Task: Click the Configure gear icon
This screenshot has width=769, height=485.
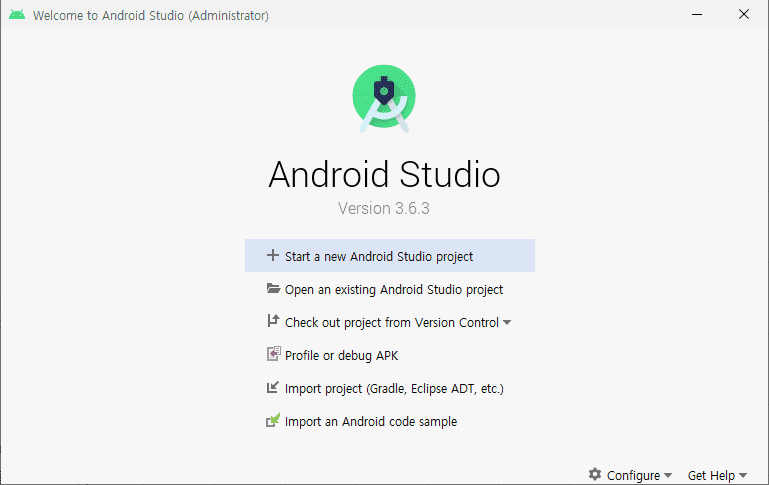Action: [595, 474]
